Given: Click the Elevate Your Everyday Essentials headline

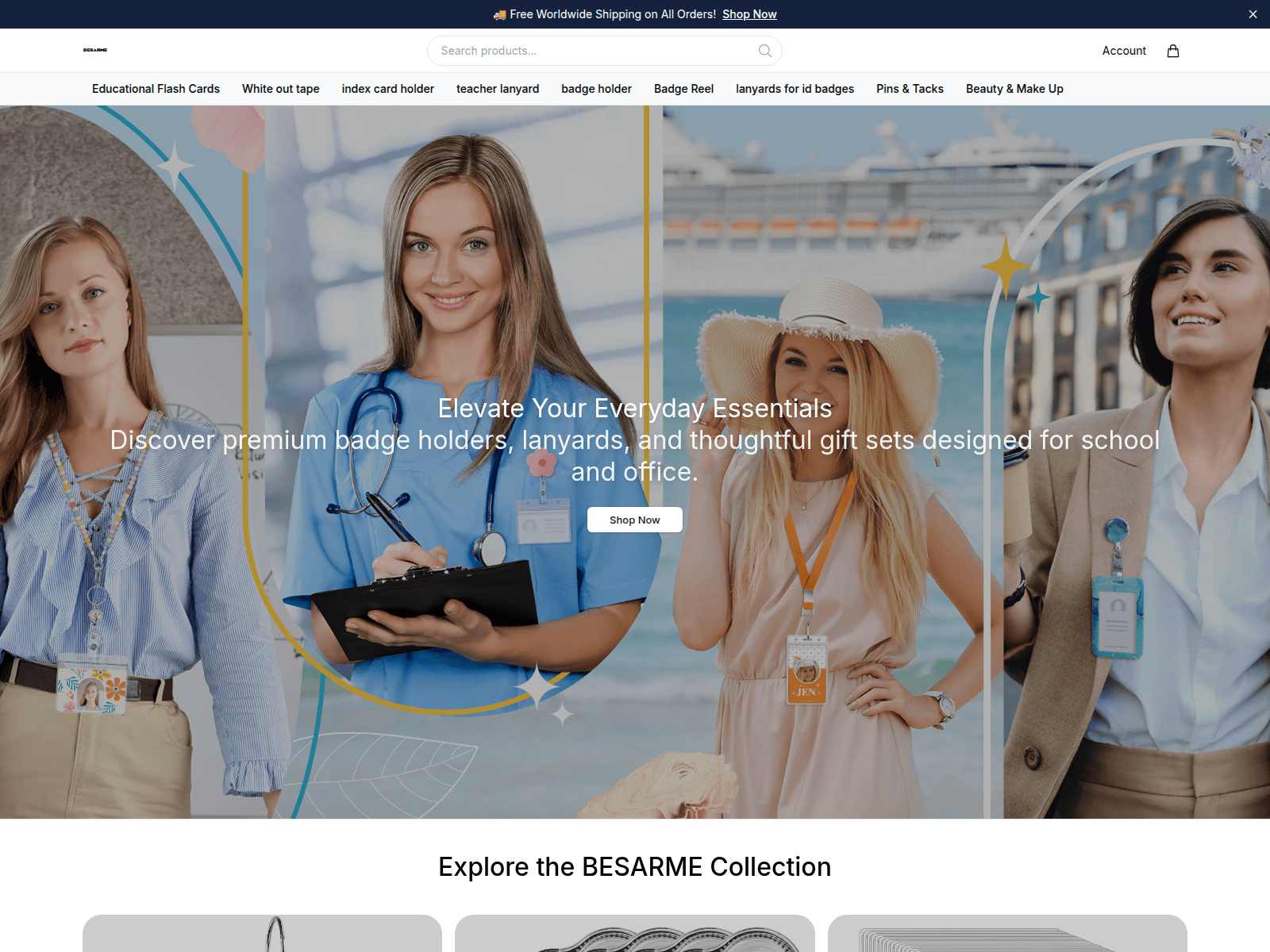Looking at the screenshot, I should [x=635, y=408].
